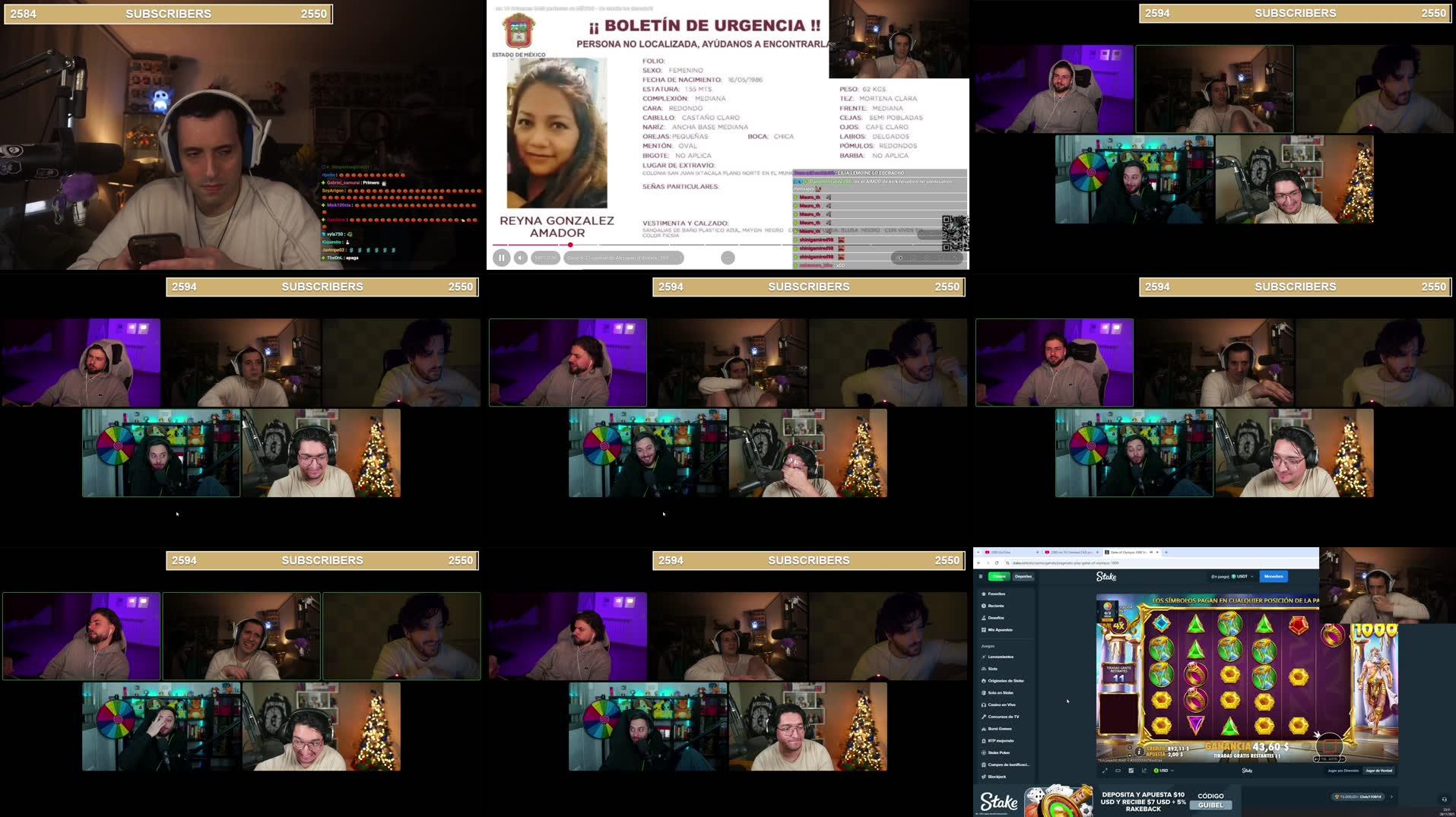Open Favoritos in the Stake sidebar
The width and height of the screenshot is (1456, 817).
[x=997, y=594]
